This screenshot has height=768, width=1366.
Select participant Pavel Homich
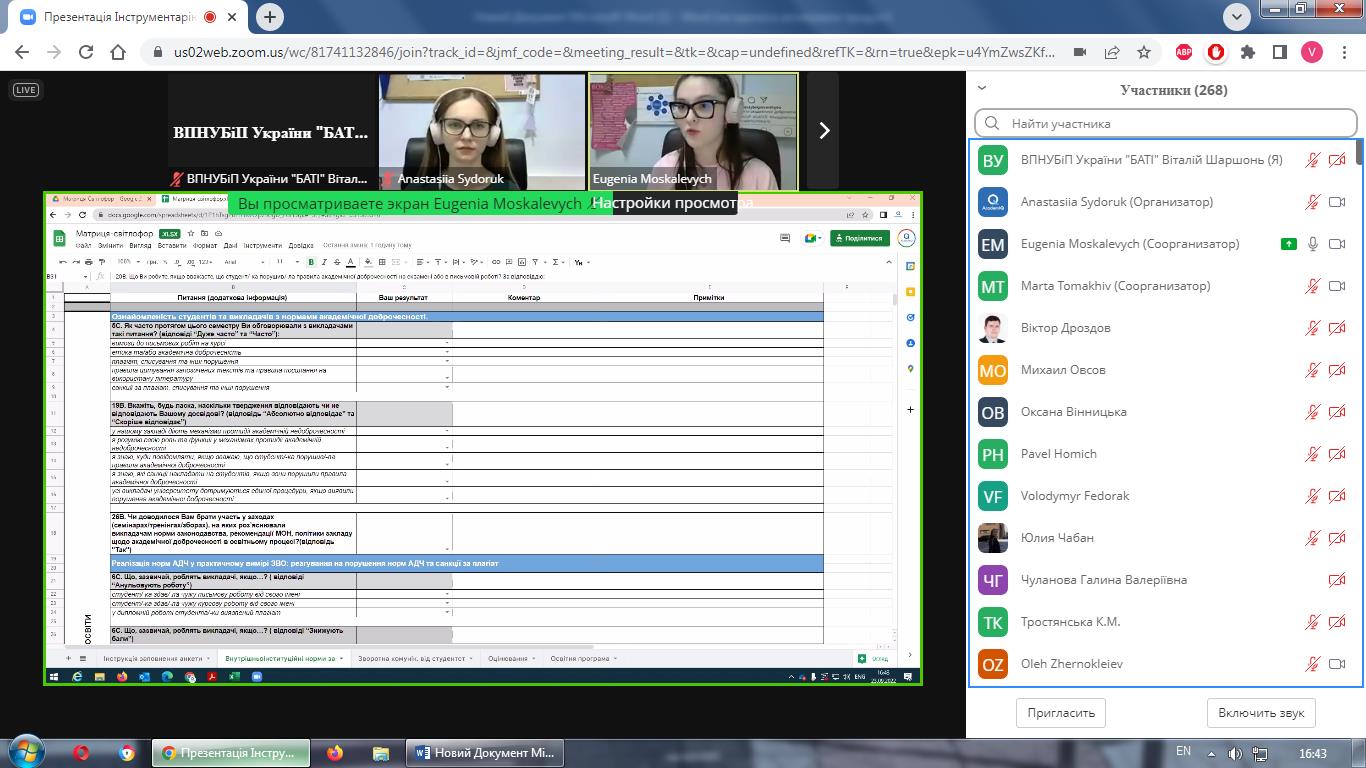coord(1164,454)
